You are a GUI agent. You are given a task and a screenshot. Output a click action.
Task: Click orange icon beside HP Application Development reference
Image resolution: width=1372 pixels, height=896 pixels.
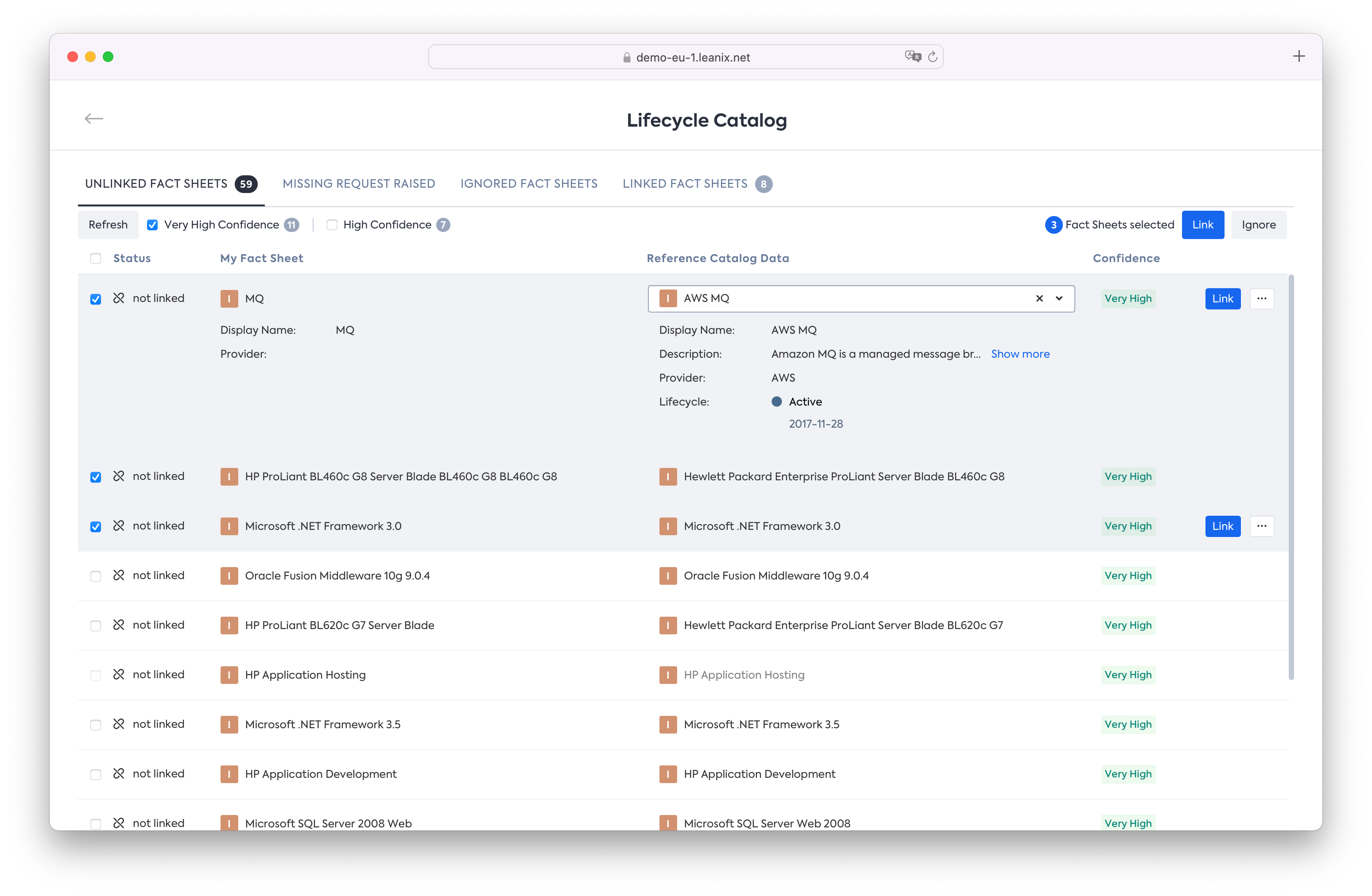pos(667,774)
